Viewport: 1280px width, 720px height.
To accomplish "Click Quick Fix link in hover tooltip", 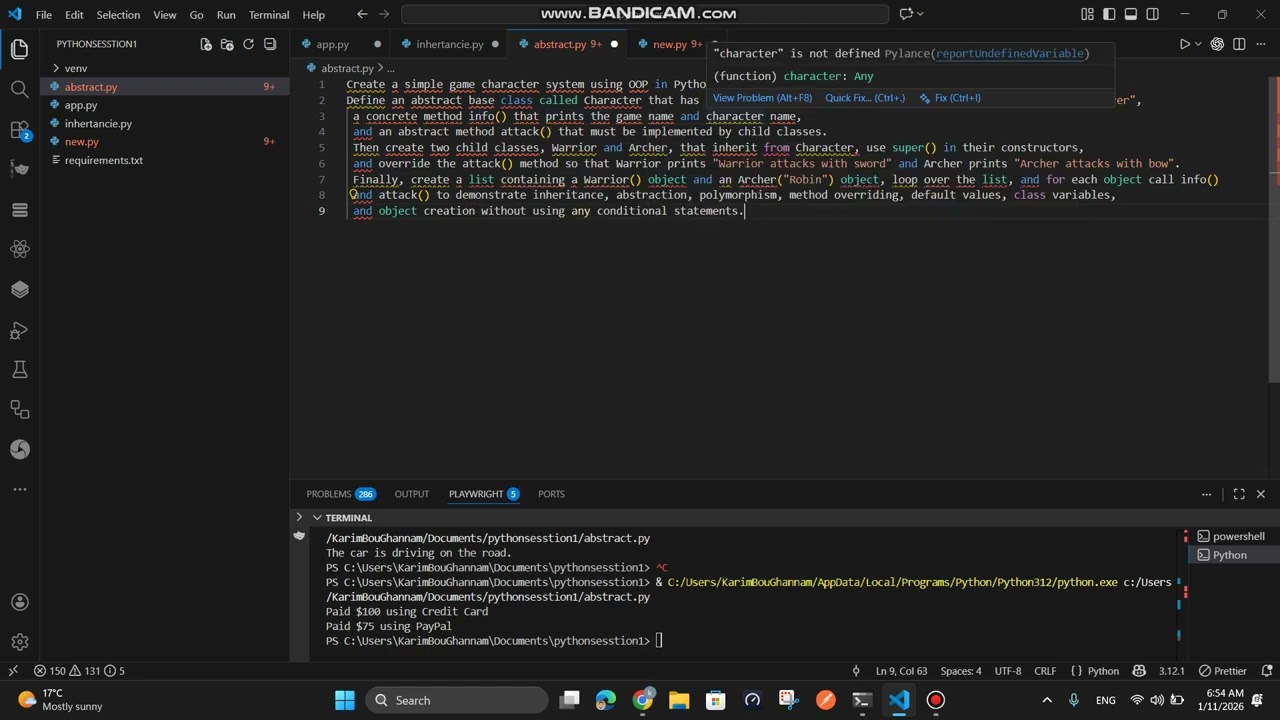I will [x=865, y=98].
